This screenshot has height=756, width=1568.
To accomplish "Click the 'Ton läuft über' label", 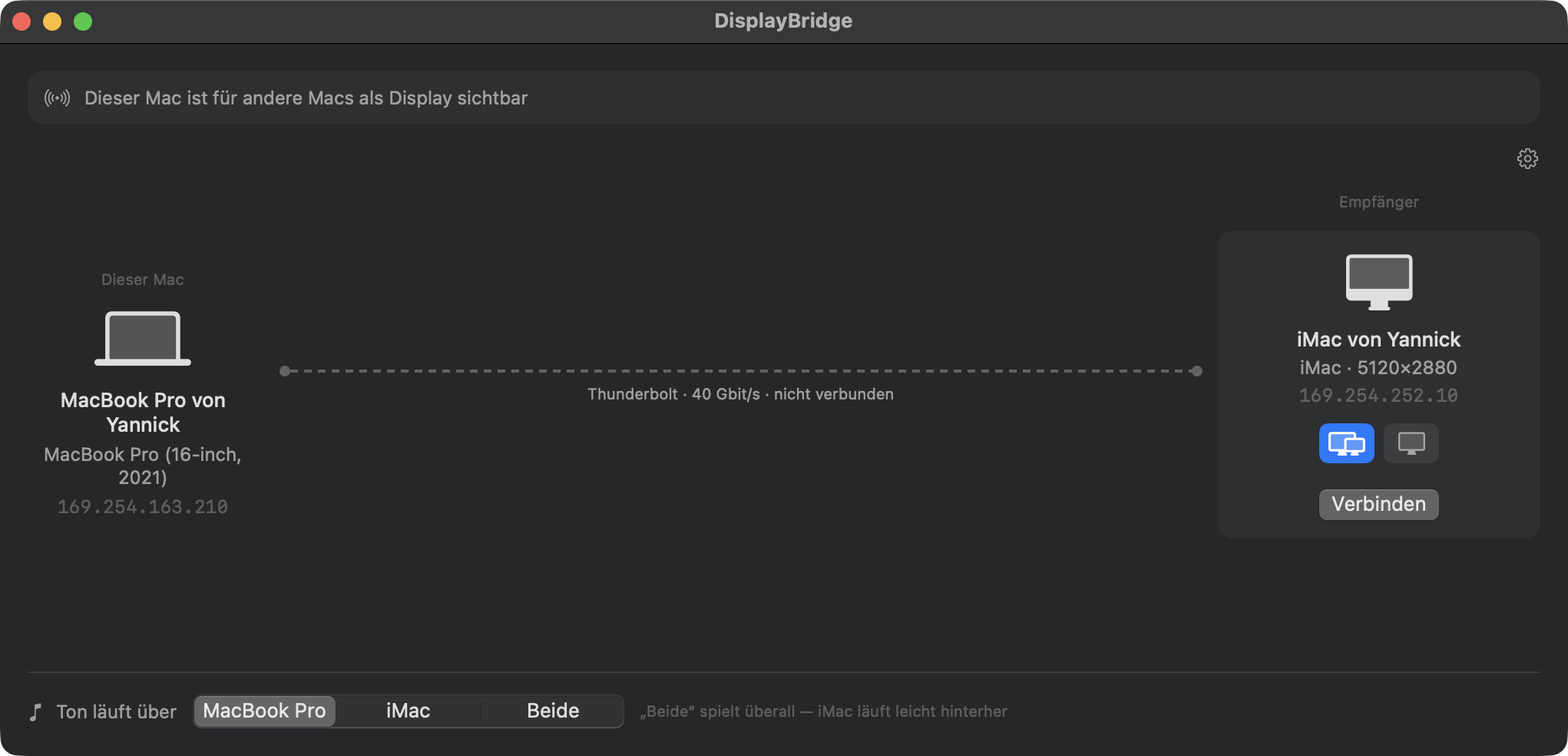I will click(117, 712).
